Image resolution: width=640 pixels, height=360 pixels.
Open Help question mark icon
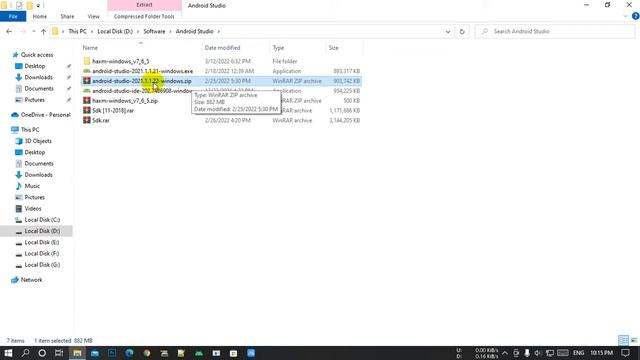point(636,16)
